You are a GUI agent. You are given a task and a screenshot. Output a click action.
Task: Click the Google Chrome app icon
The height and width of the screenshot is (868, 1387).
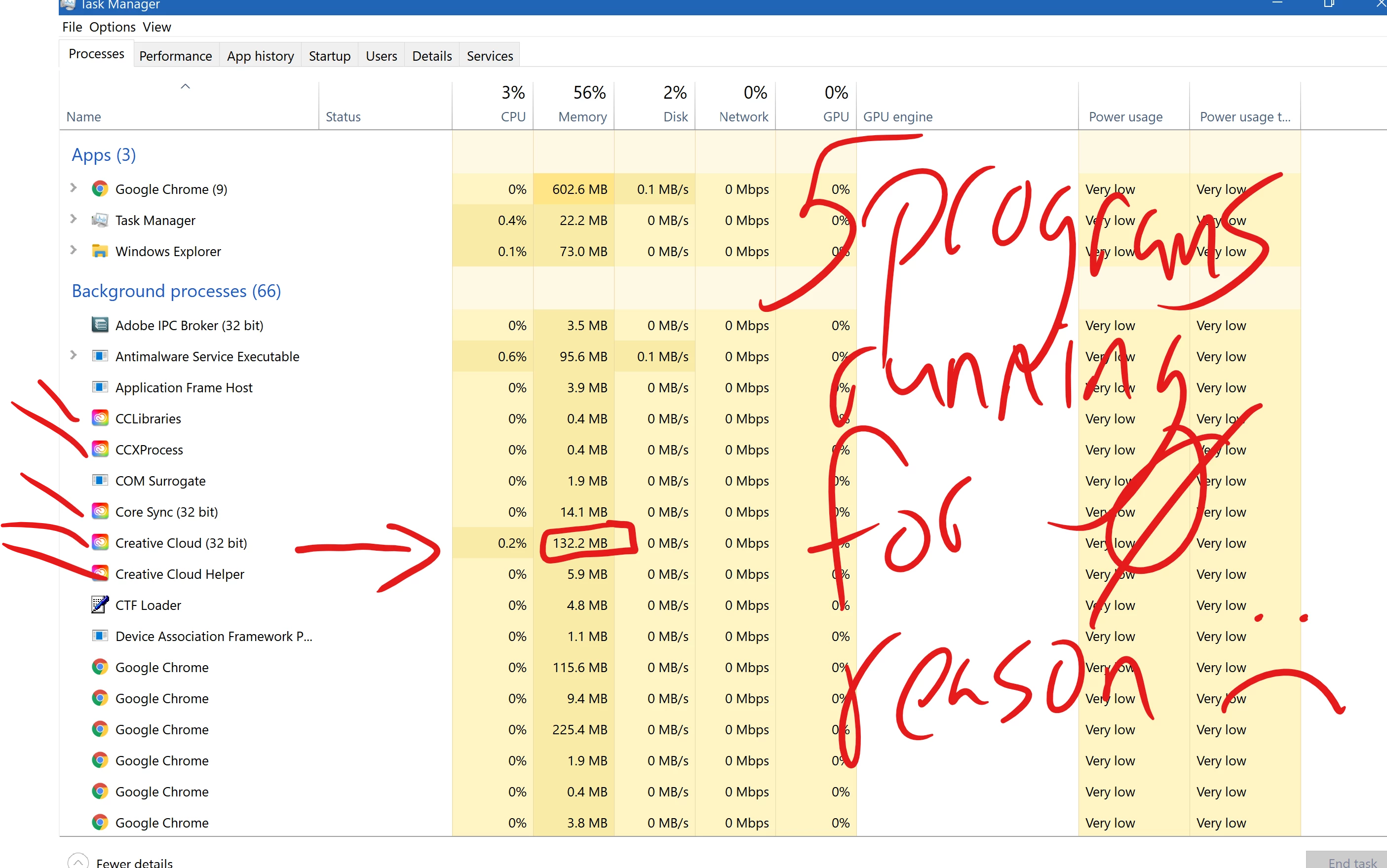[x=100, y=189]
